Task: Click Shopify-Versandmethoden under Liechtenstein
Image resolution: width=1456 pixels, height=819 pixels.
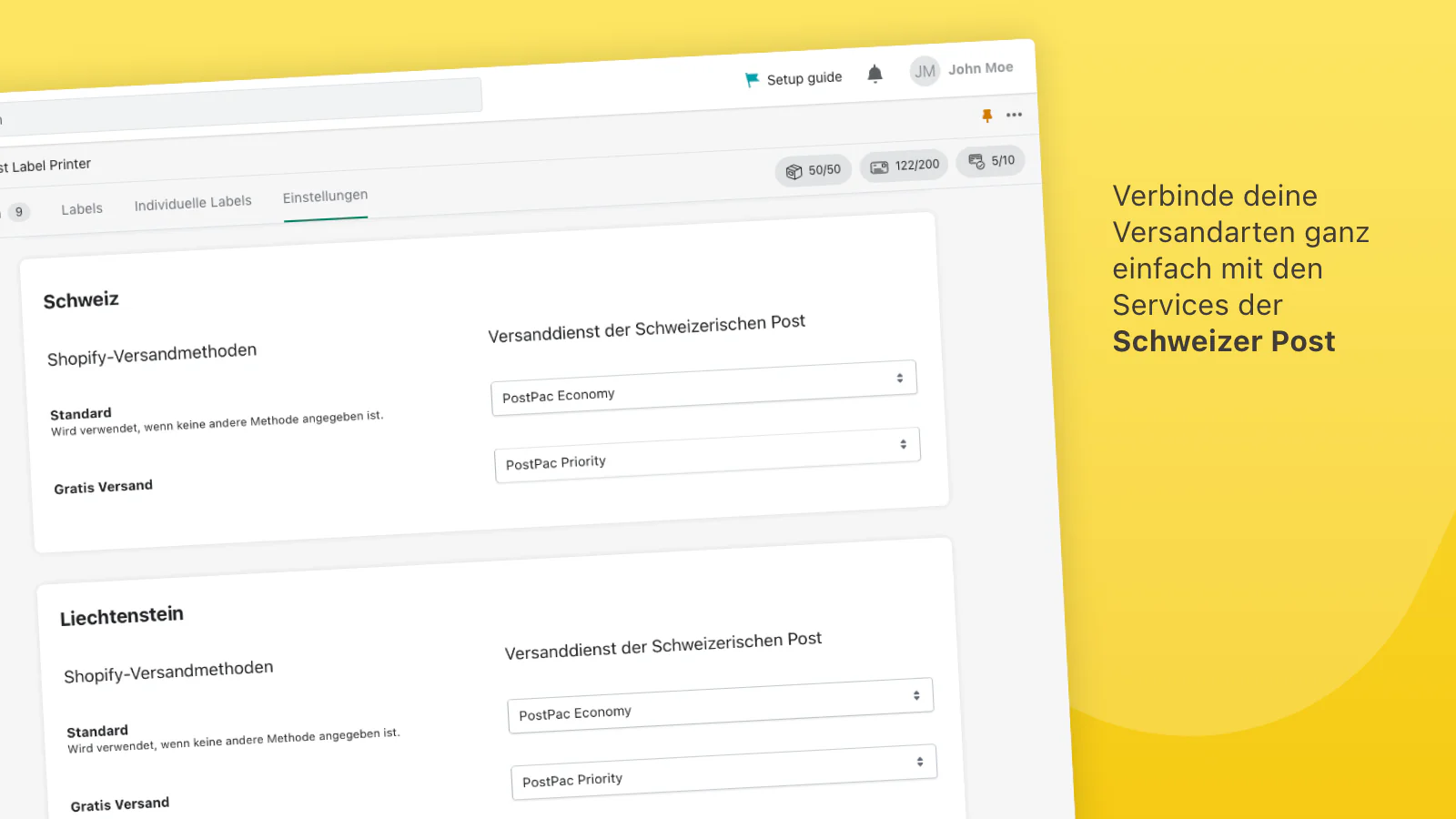Action: point(168,672)
